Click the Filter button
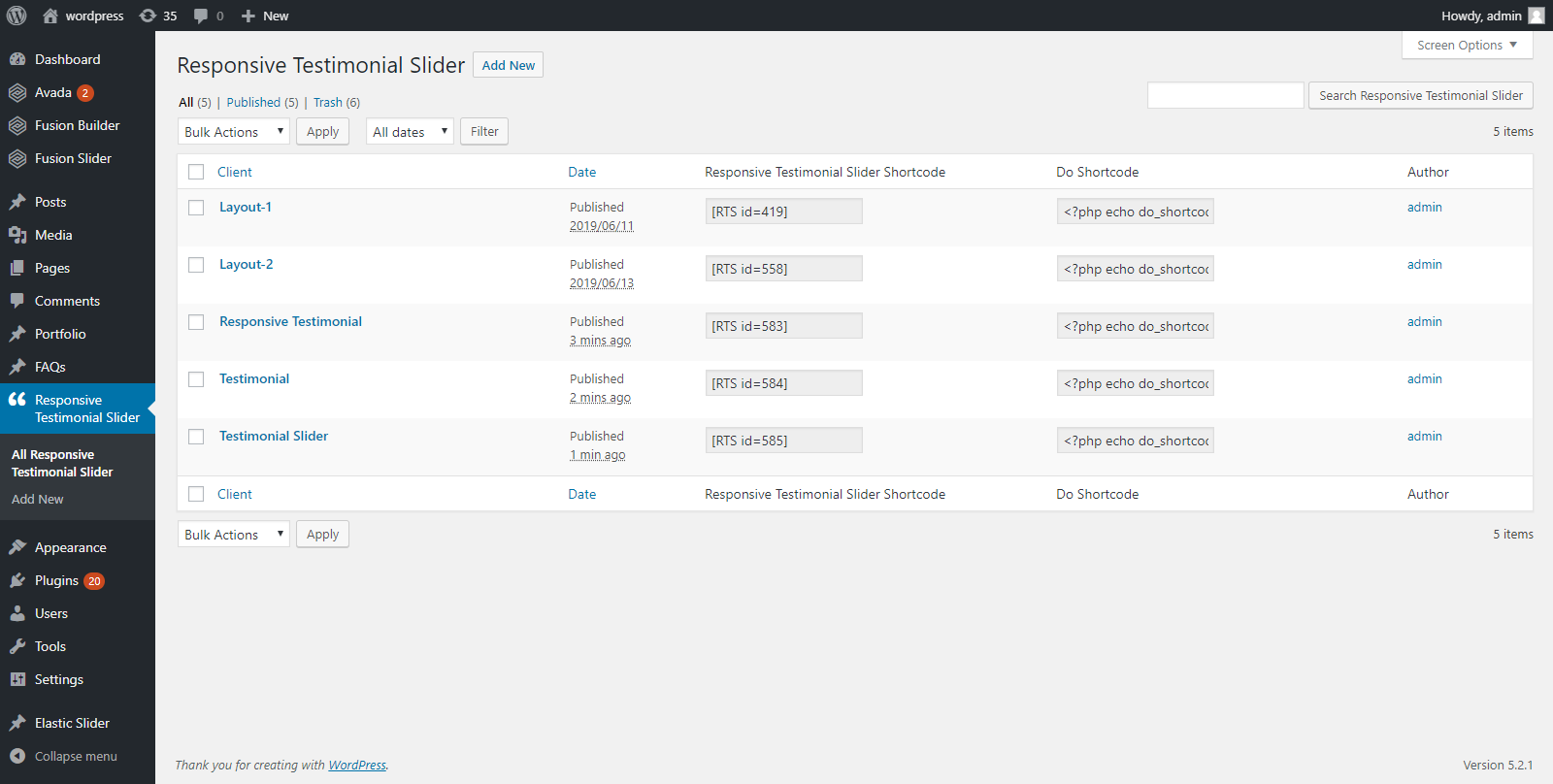Screen dimensions: 1553x784 point(484,131)
